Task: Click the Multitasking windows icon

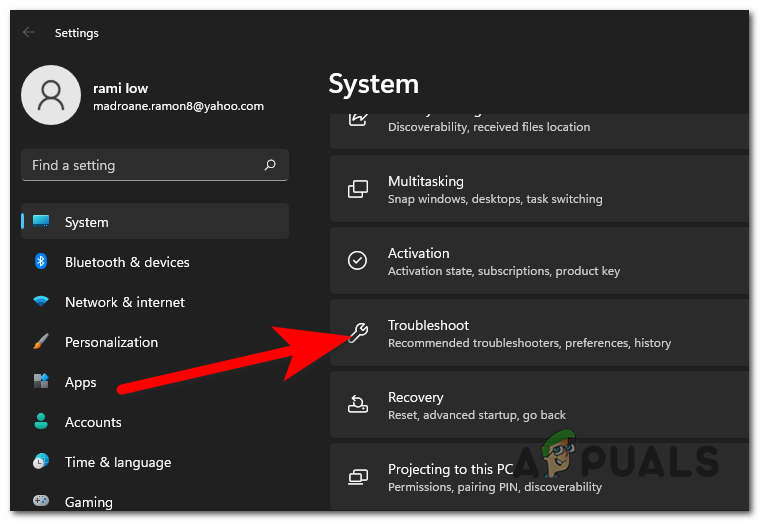Action: point(358,189)
